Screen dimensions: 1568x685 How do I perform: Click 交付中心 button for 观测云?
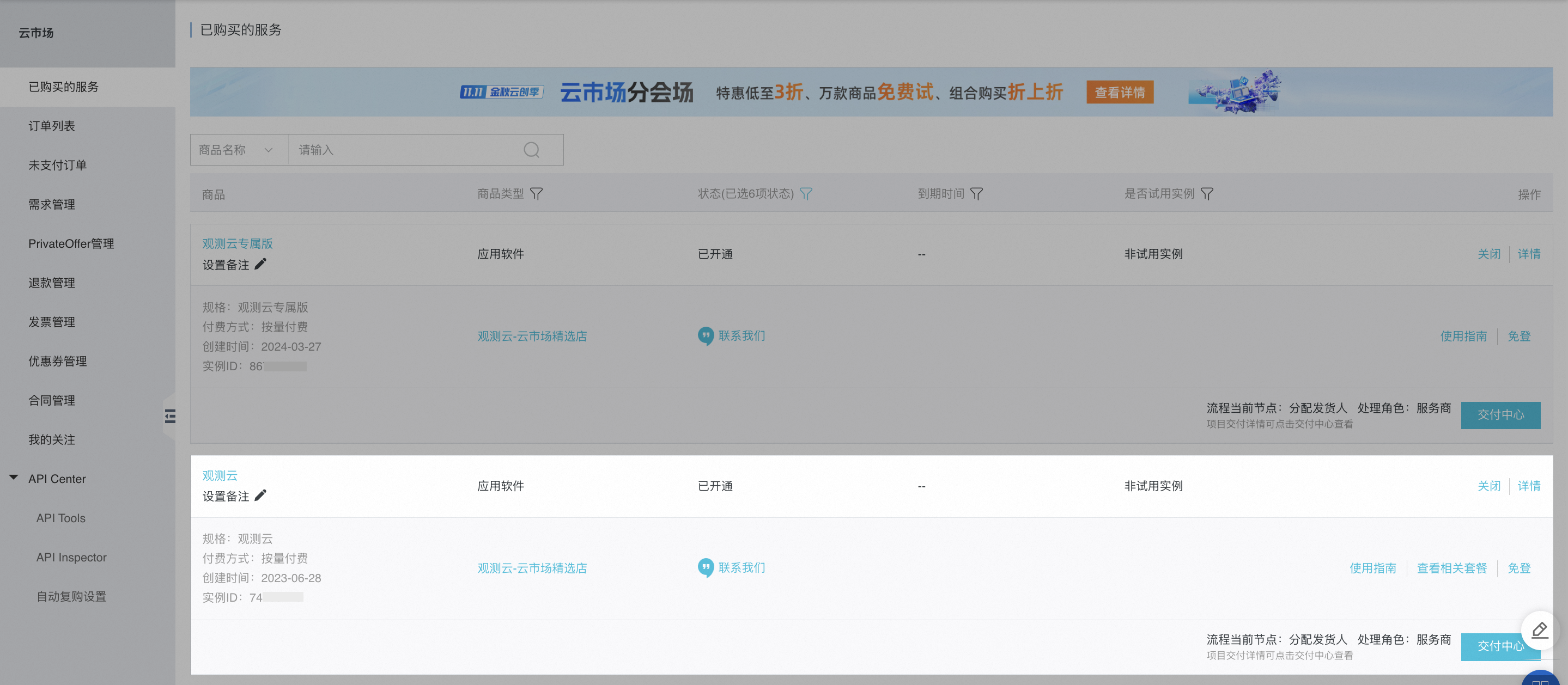(x=1500, y=647)
